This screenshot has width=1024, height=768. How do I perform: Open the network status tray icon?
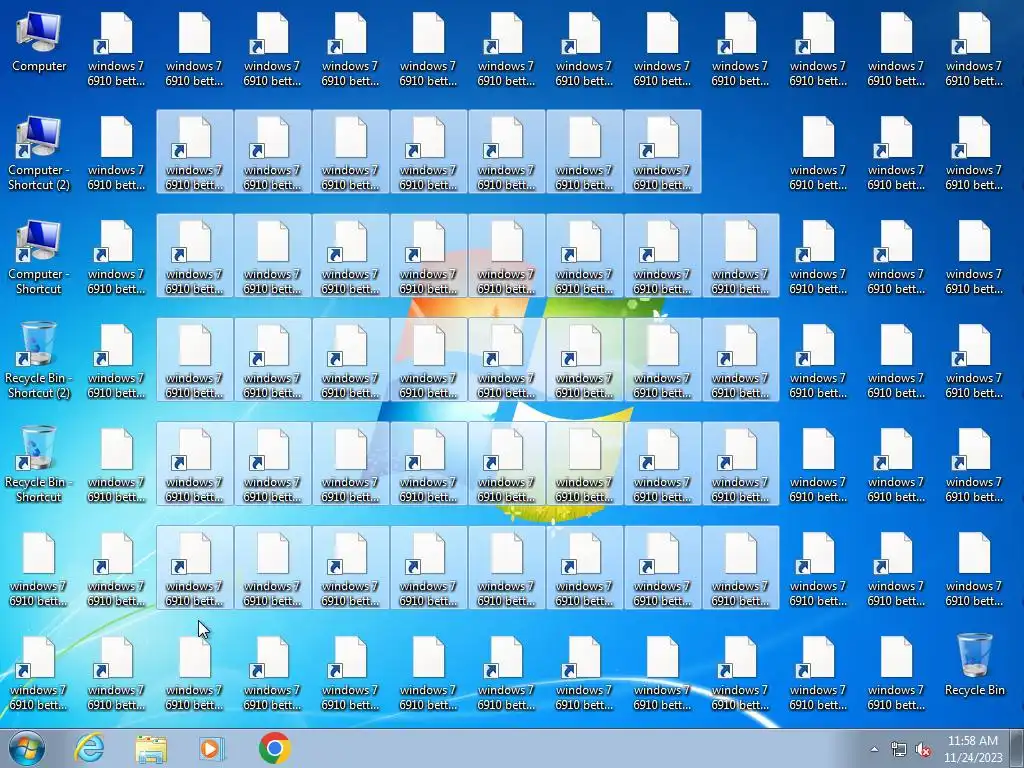pyautogui.click(x=899, y=749)
